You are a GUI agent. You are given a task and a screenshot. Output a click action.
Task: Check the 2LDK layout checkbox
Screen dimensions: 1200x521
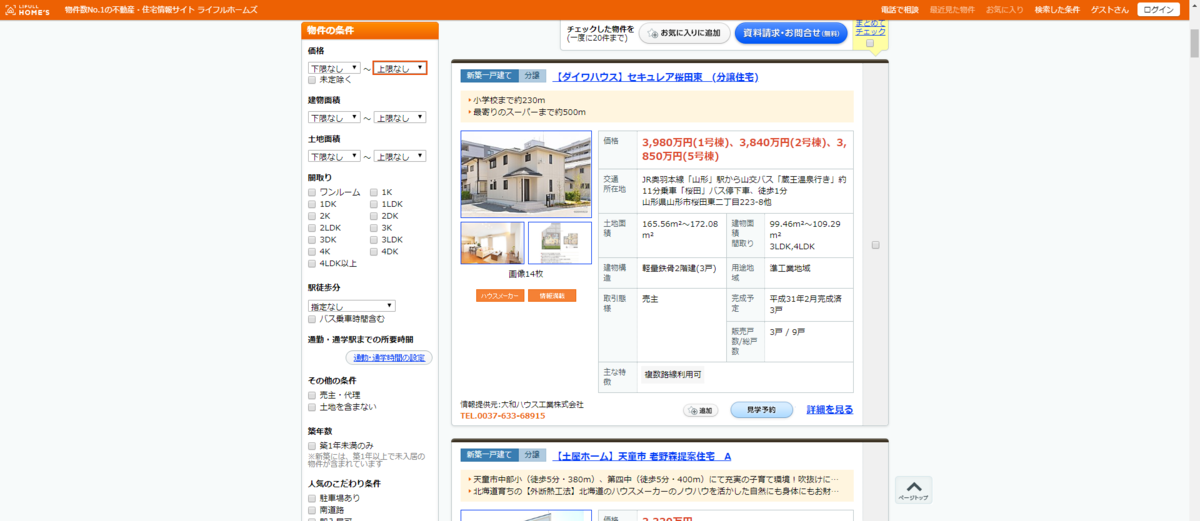(x=313, y=228)
